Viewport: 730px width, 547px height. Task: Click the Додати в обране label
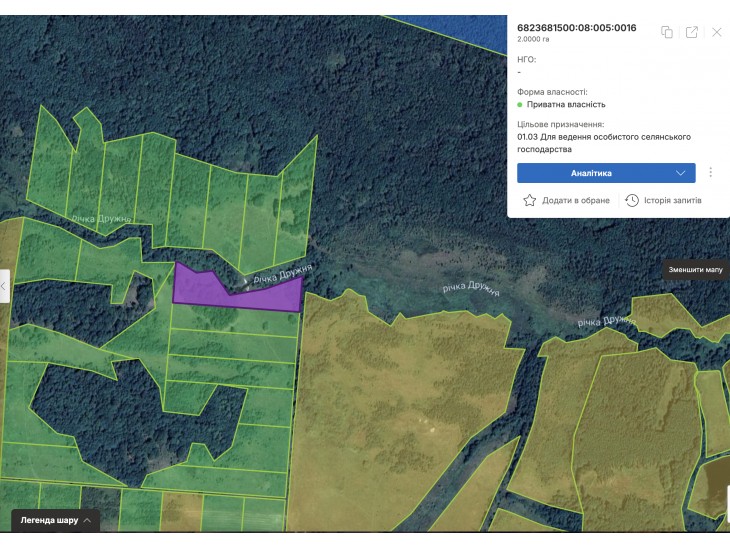(576, 200)
